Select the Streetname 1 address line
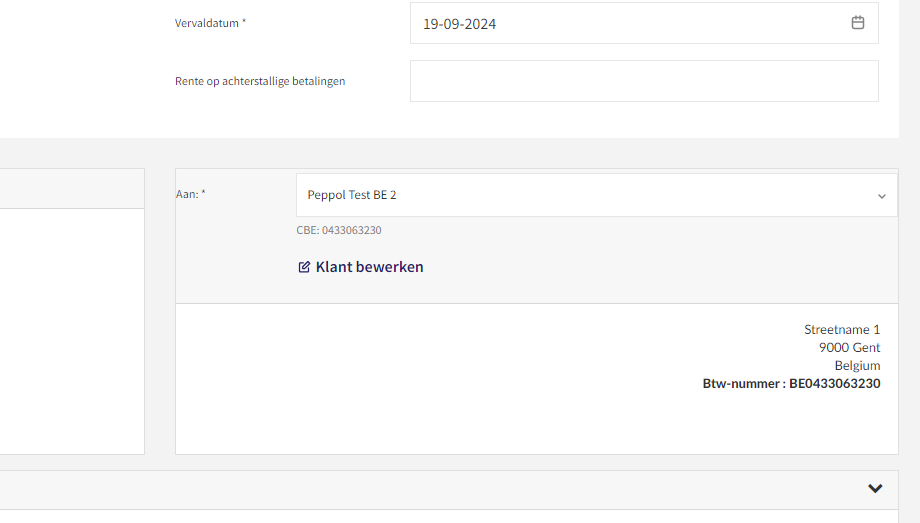Image resolution: width=920 pixels, height=523 pixels. [x=842, y=329]
